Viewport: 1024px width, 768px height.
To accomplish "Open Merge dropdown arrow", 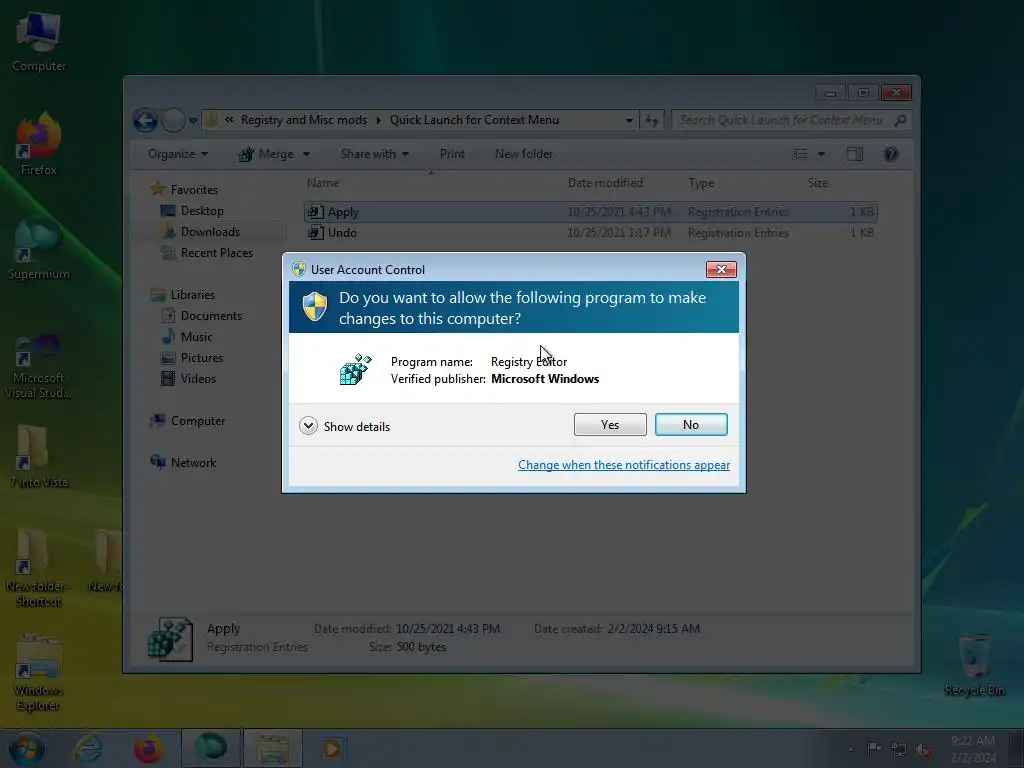I will click(306, 154).
